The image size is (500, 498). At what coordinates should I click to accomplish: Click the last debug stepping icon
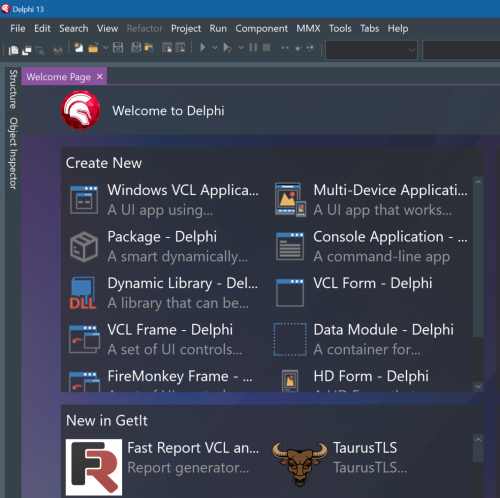coord(310,48)
